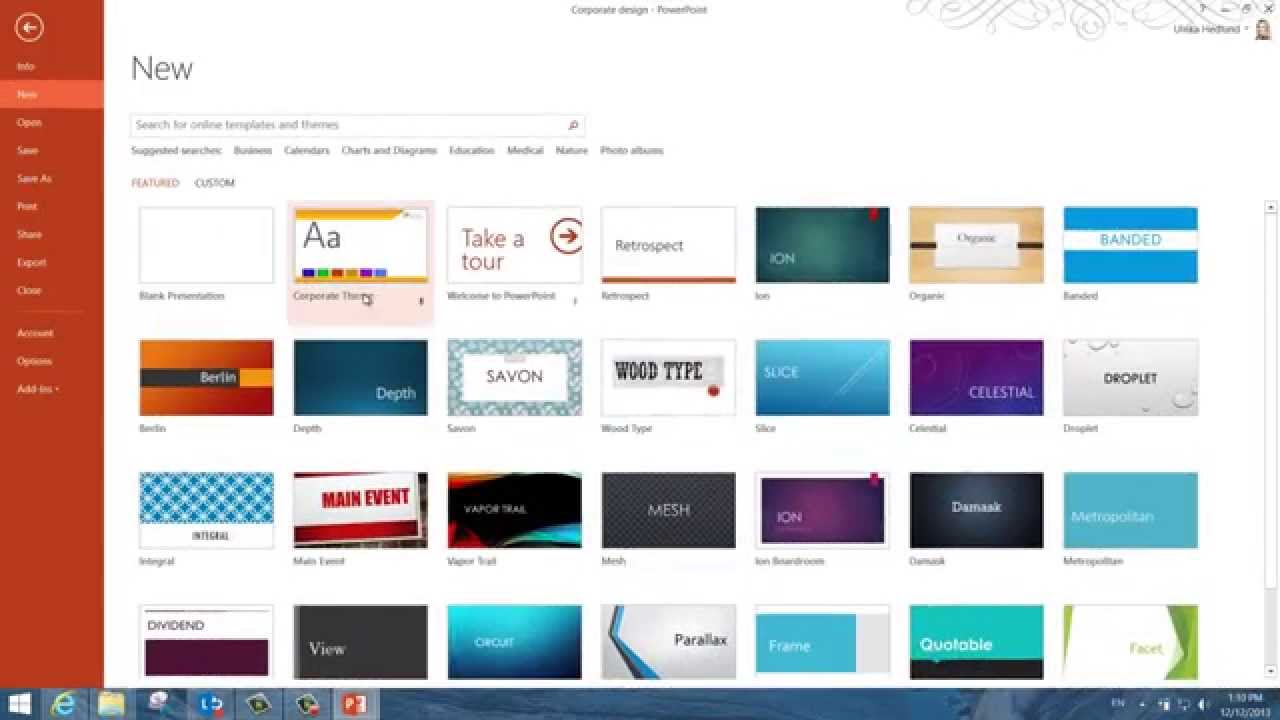Click Ulrika Hedlund profile picture
The image size is (1280, 720).
point(1264,29)
